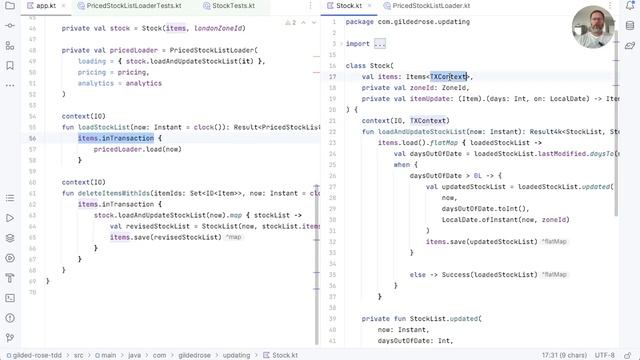Click gildedrose breadcrumb

click(194, 355)
